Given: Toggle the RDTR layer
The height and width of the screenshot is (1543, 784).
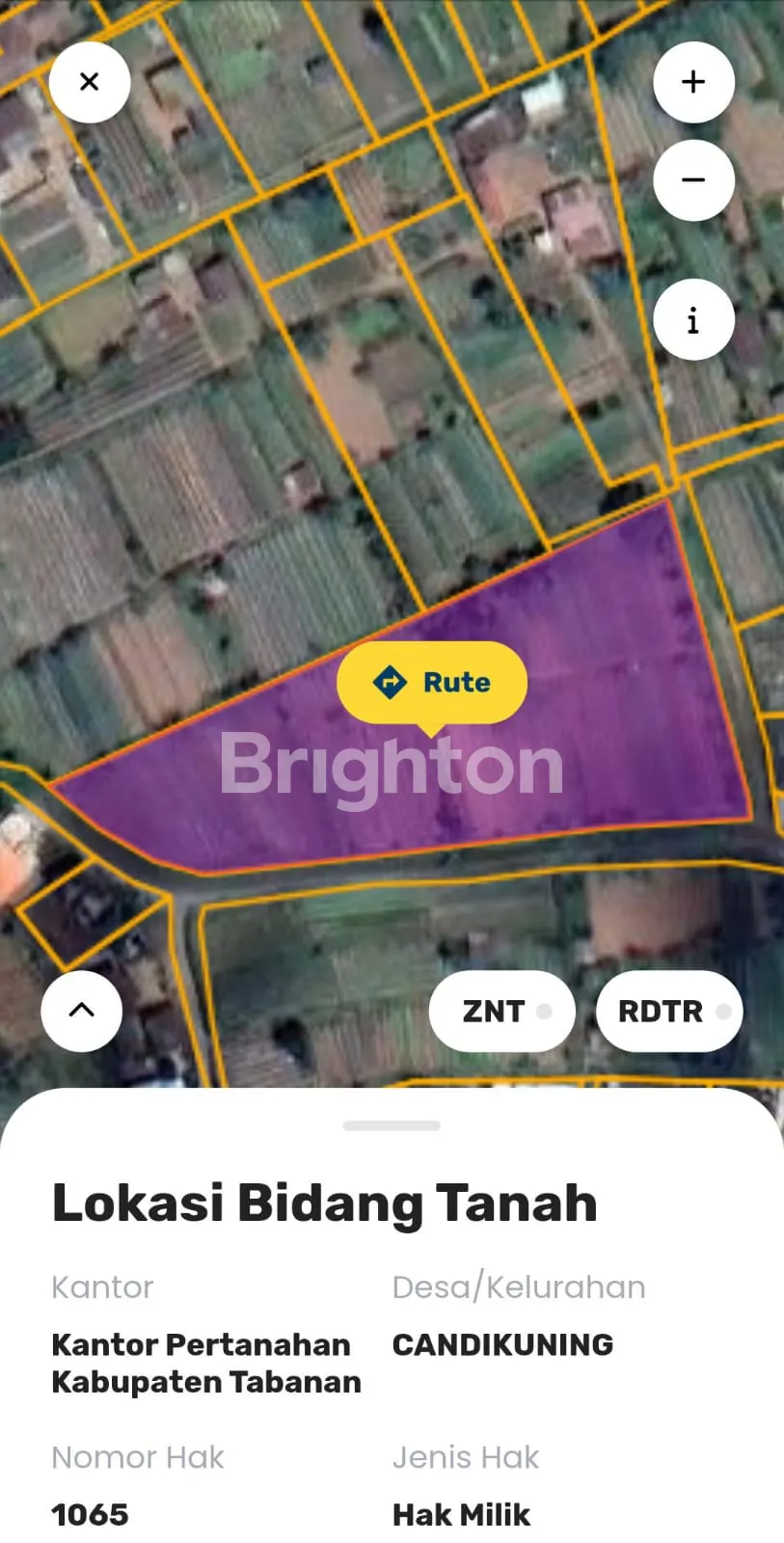Looking at the screenshot, I should tap(669, 1012).
